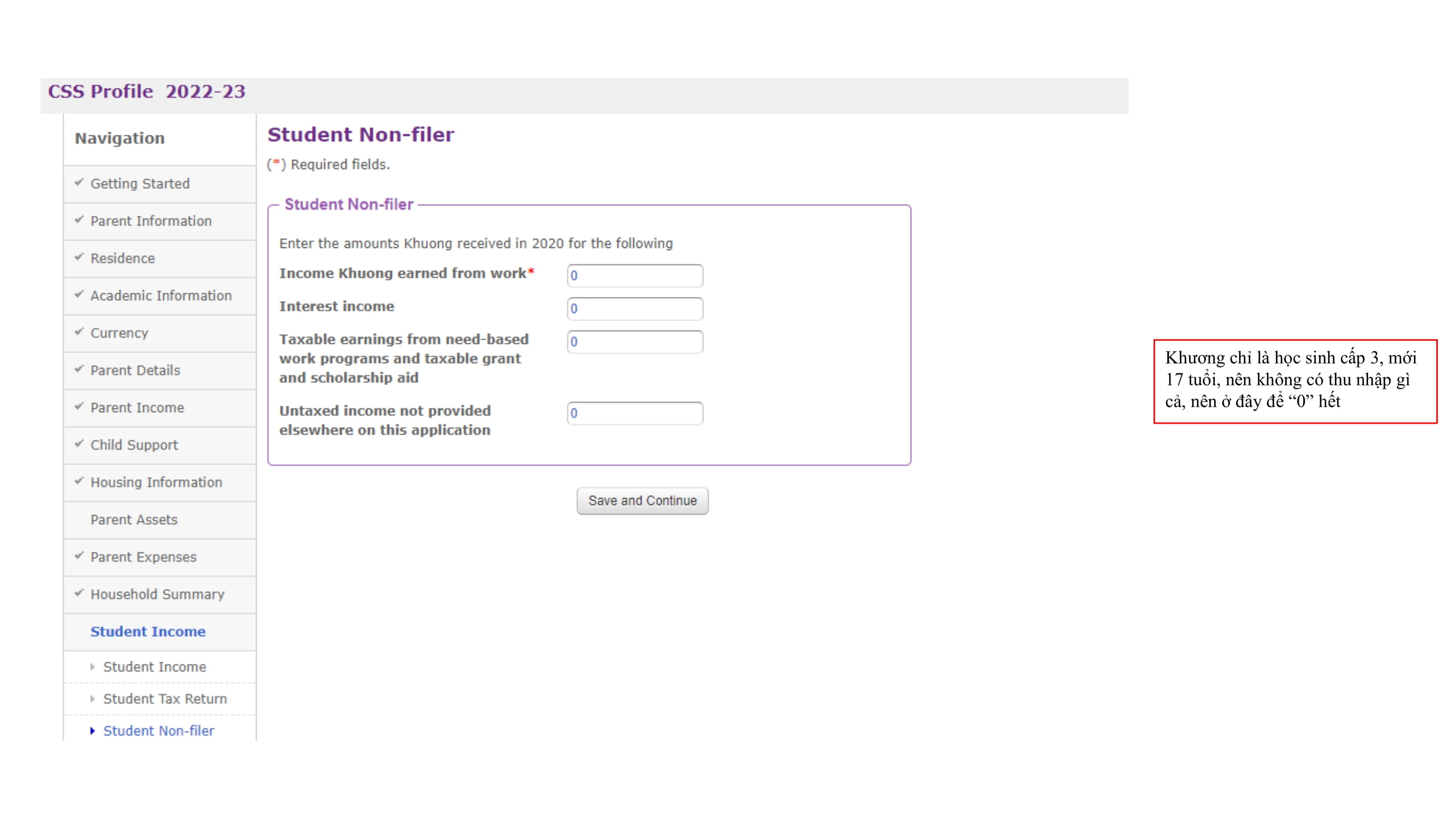
Task: Click the checkmark beside Household Summary
Action: (x=79, y=595)
